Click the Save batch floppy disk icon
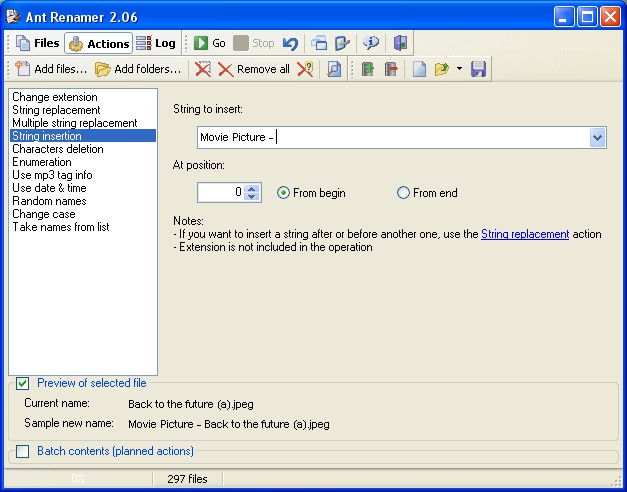Image resolution: width=627 pixels, height=492 pixels. click(478, 69)
